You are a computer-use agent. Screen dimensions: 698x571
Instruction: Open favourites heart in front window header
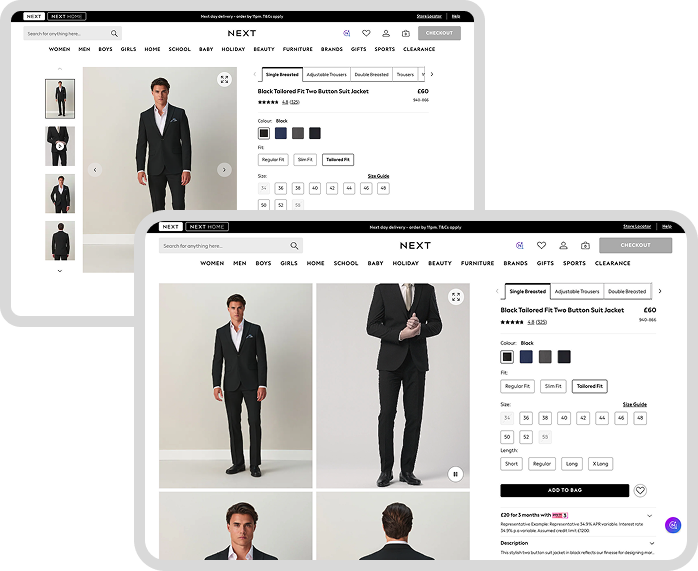[541, 245]
